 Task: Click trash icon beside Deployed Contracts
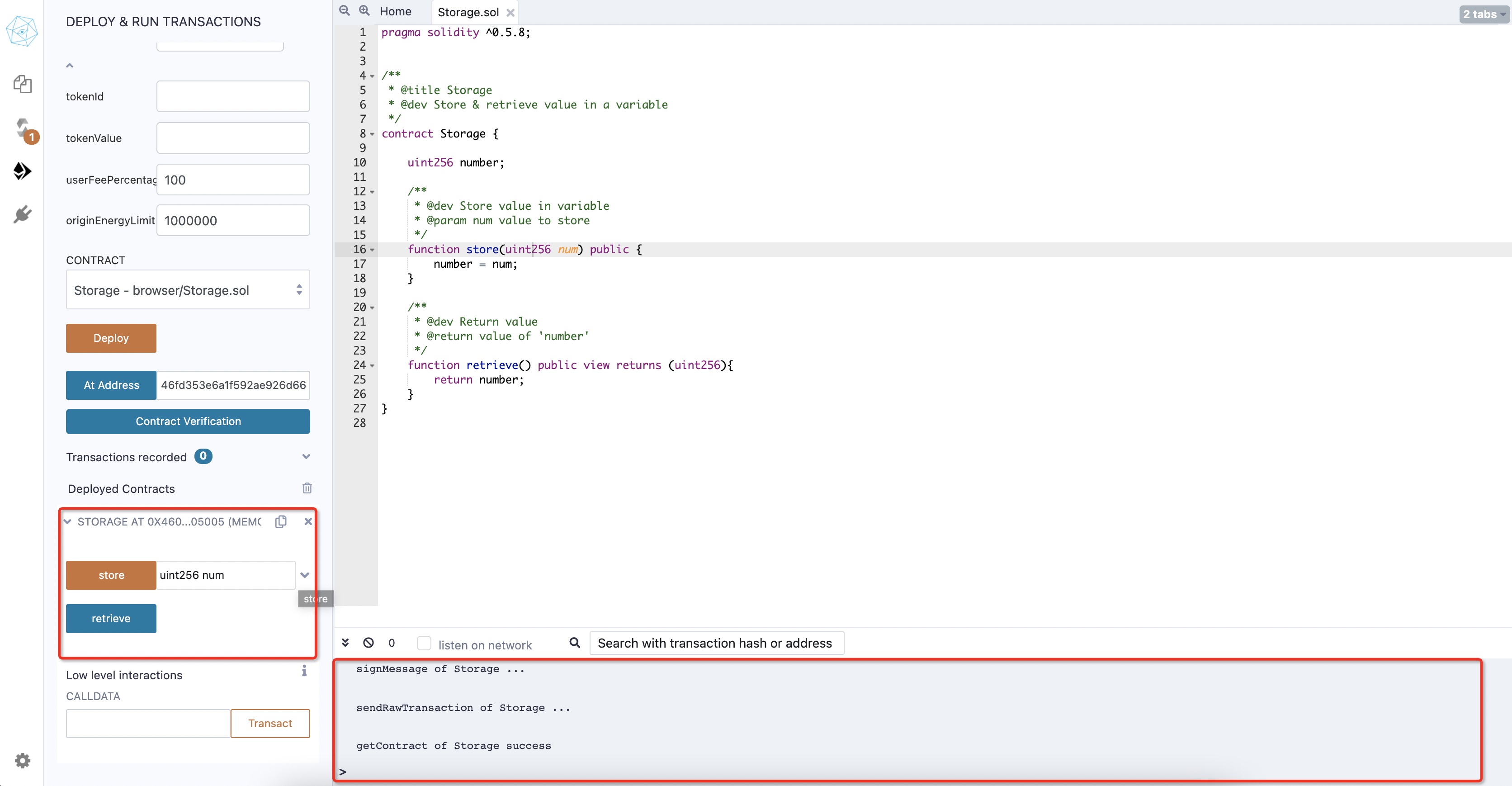click(x=307, y=488)
